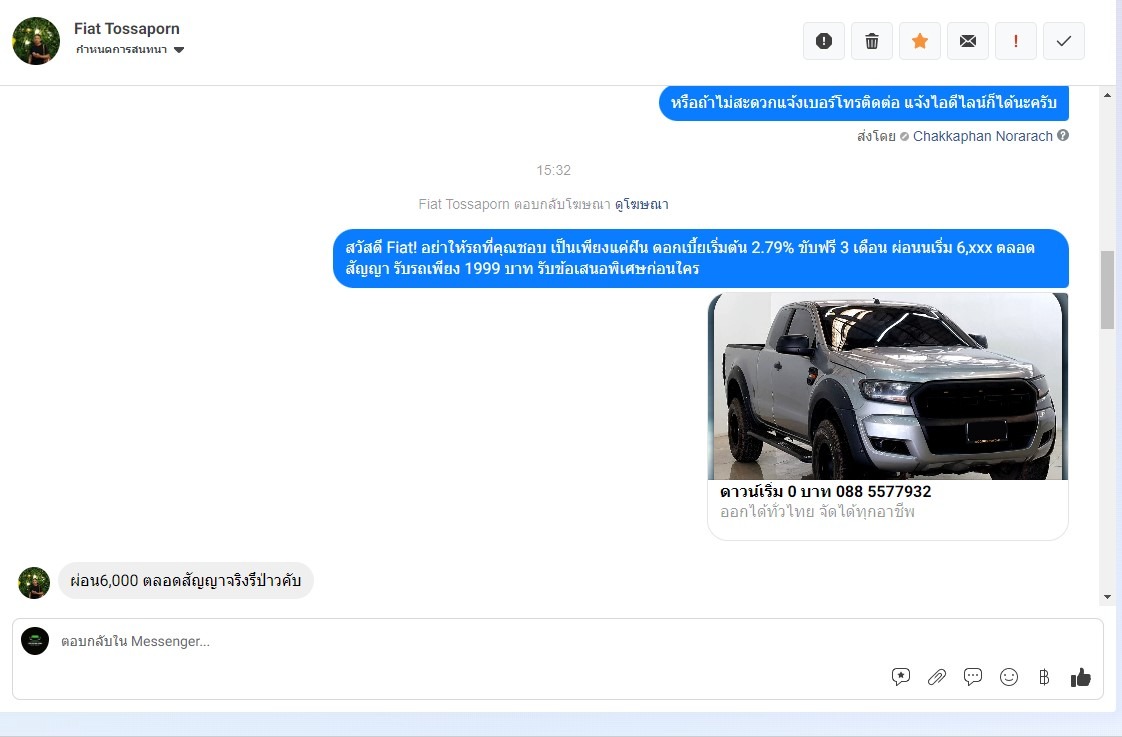The height and width of the screenshot is (737, 1122).
Task: Click the chat scrollbar thumb
Action: (x=1108, y=290)
